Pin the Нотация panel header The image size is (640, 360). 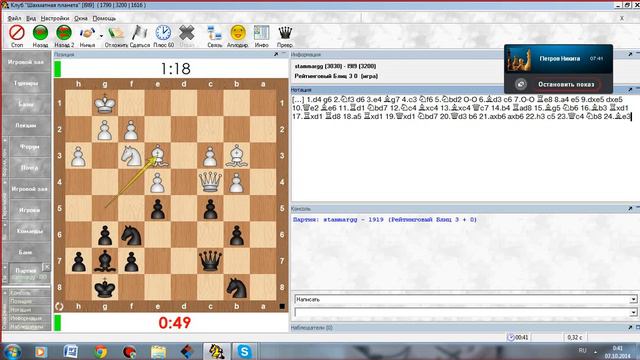pos(630,89)
